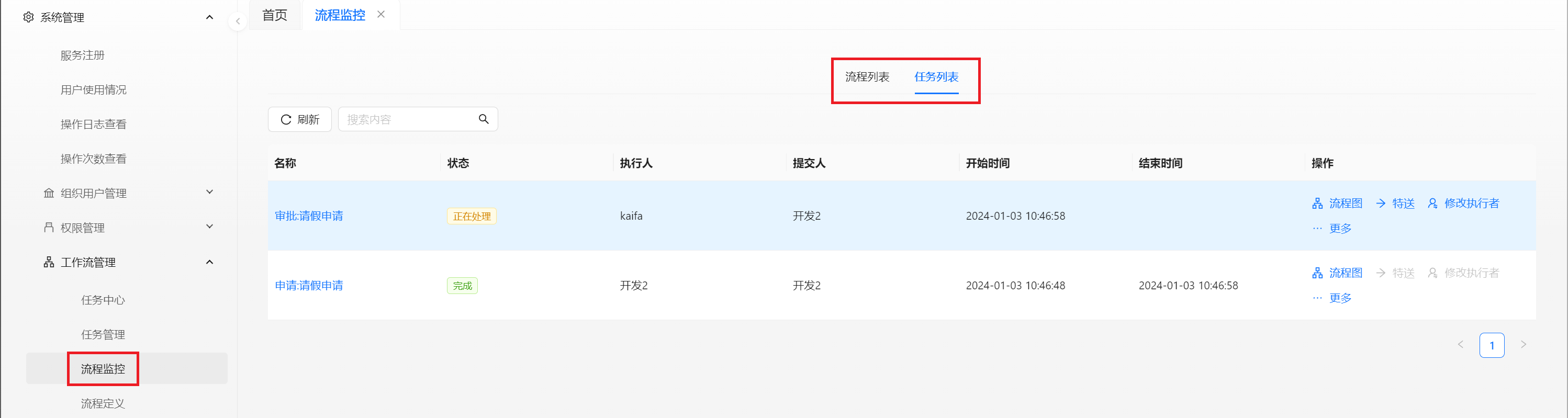Image resolution: width=1568 pixels, height=418 pixels.
Task: Switch to the 流程列表 tab
Action: tap(867, 77)
